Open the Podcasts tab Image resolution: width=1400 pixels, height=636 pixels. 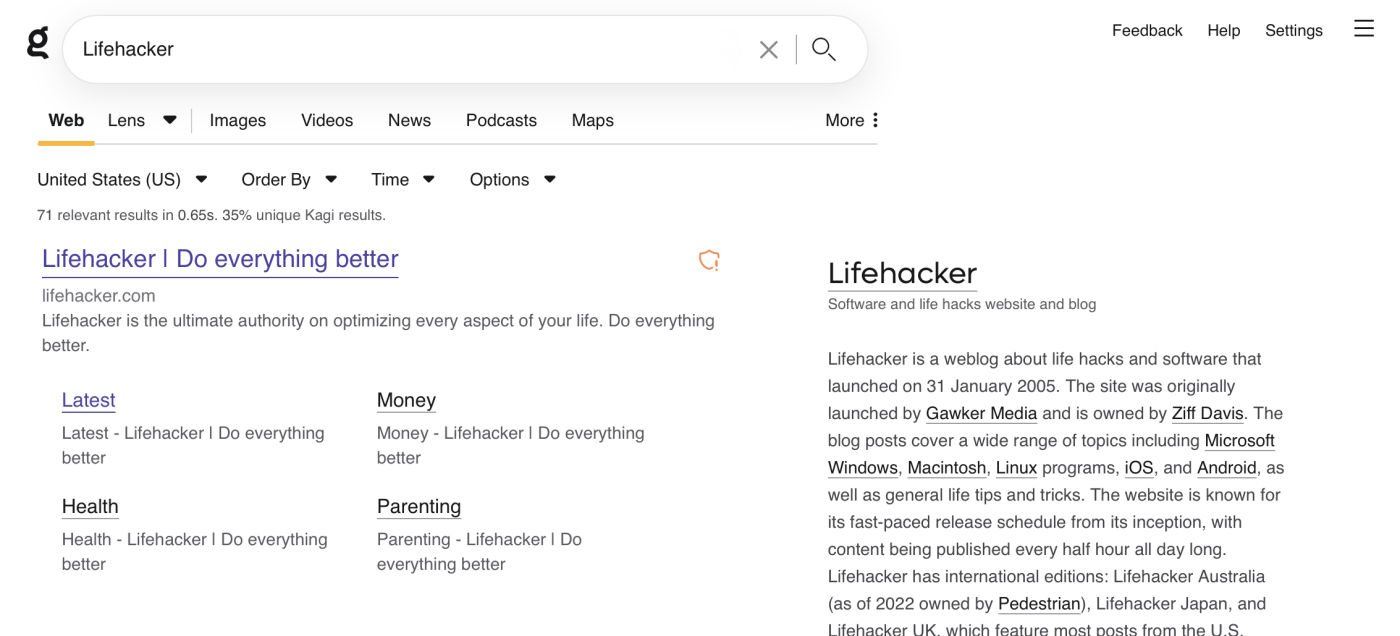point(501,120)
